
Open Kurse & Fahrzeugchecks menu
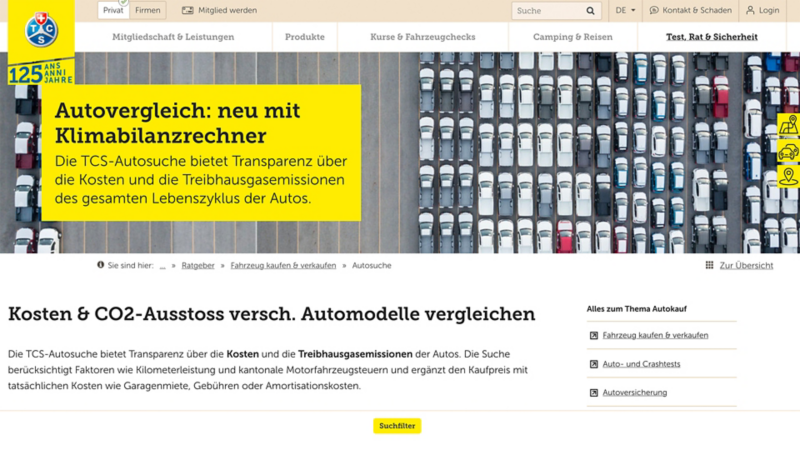tap(422, 37)
